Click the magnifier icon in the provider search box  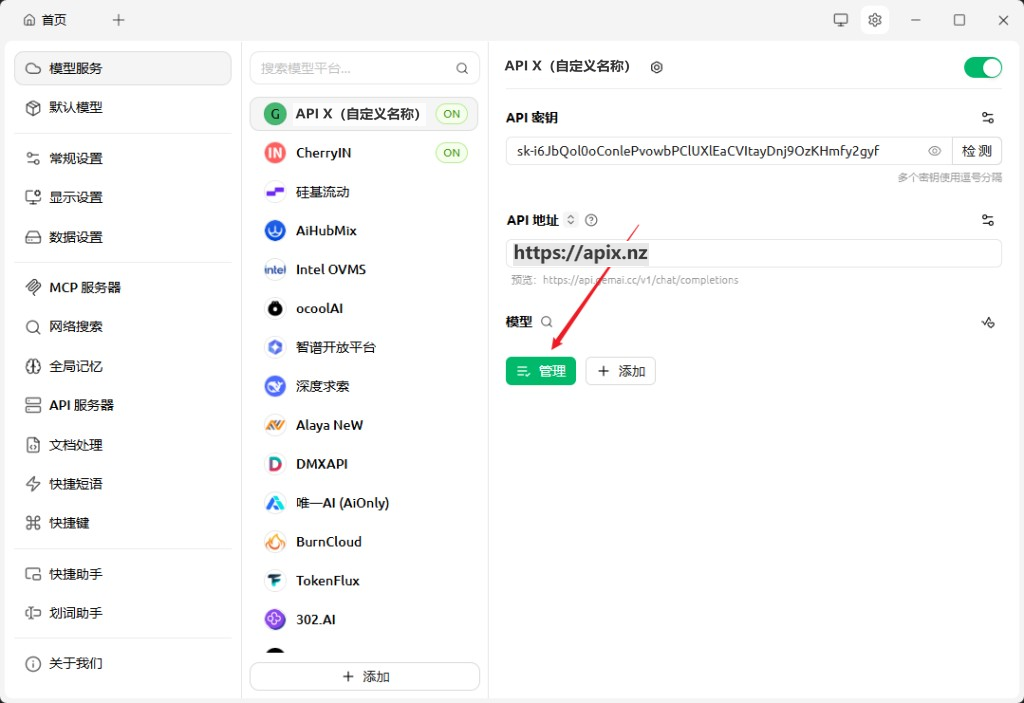[x=462, y=68]
